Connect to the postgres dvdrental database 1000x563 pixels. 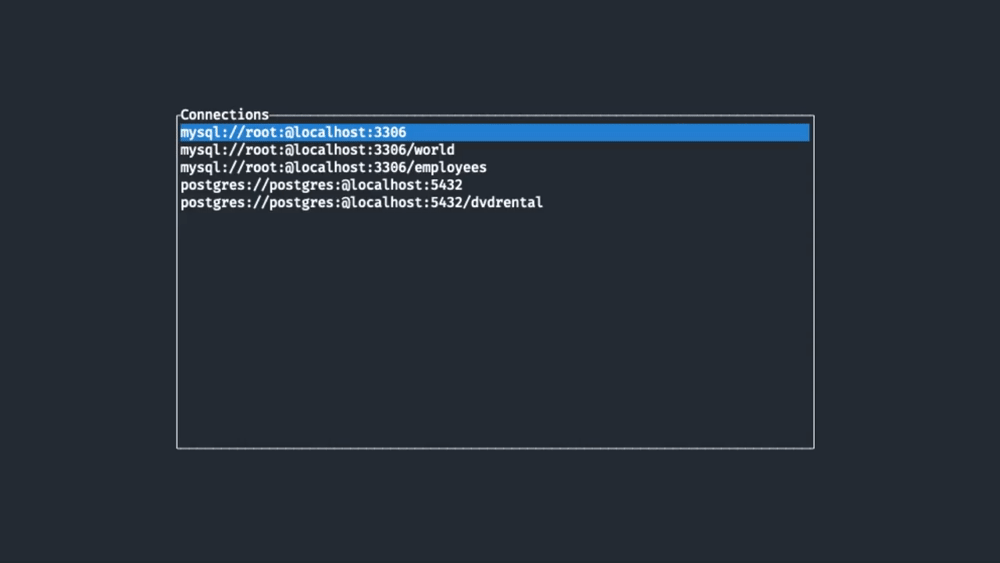[361, 203]
